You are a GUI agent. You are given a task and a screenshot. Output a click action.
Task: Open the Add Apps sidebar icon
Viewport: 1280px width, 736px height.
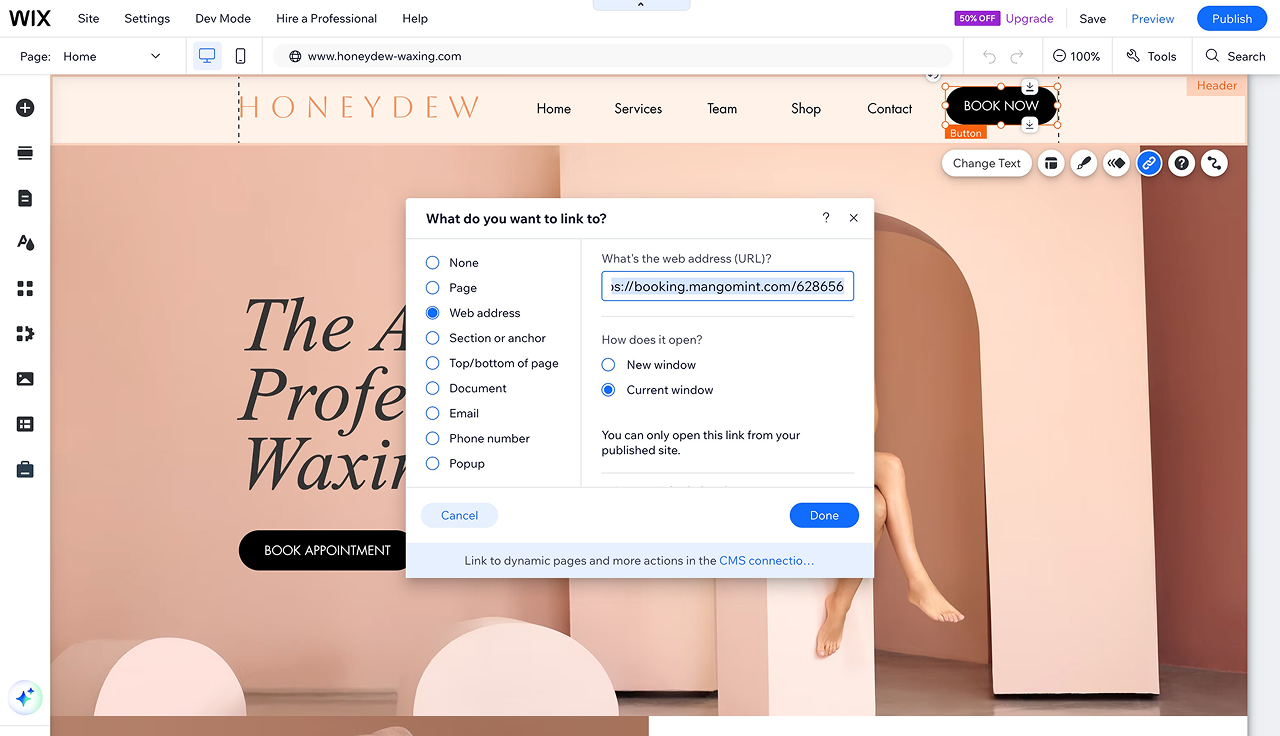[25, 288]
